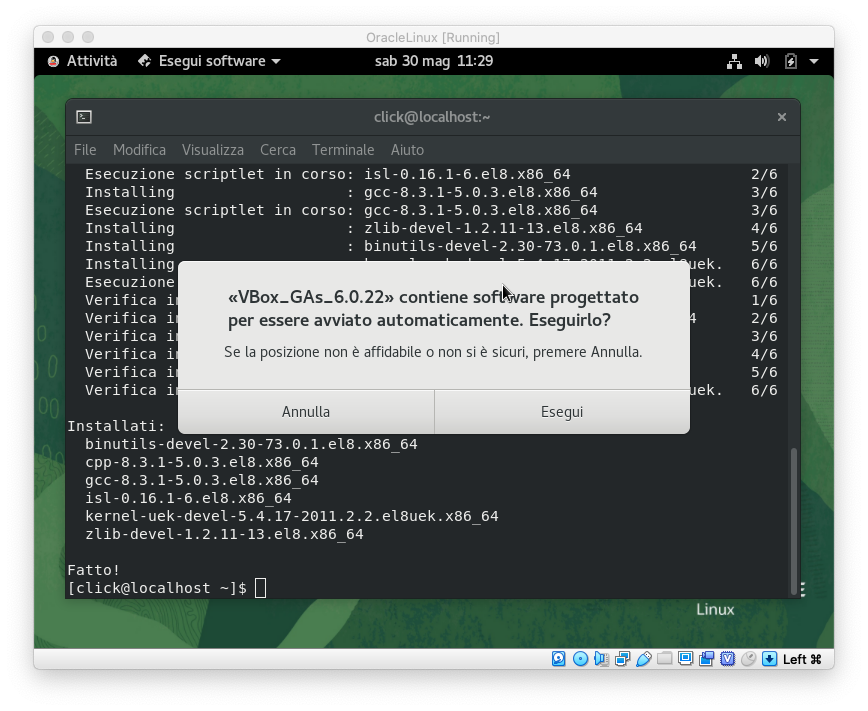Click the VirtualBox hard disk status icon
868x711 pixels.
point(559,658)
